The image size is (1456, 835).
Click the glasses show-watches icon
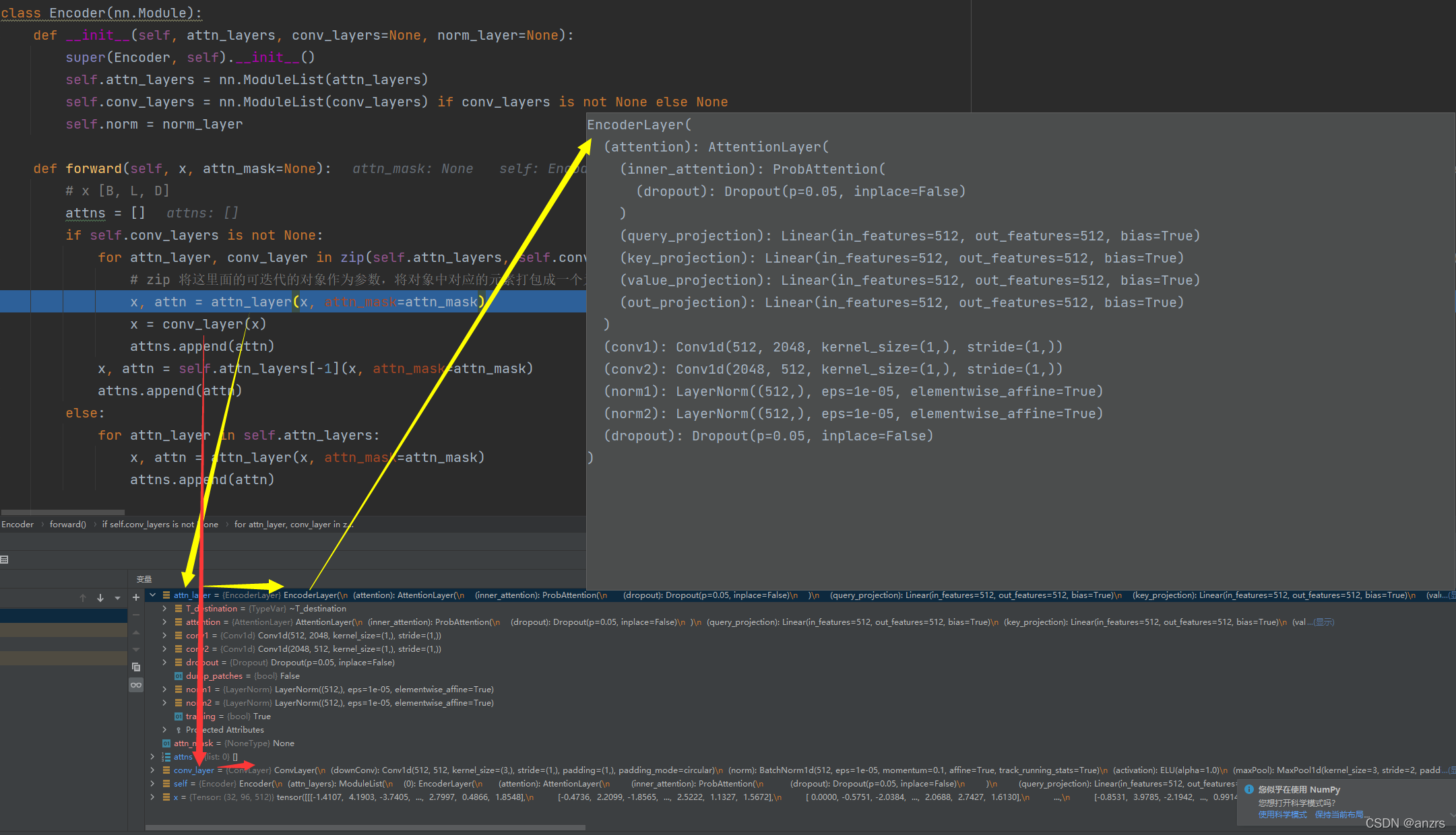pyautogui.click(x=136, y=685)
